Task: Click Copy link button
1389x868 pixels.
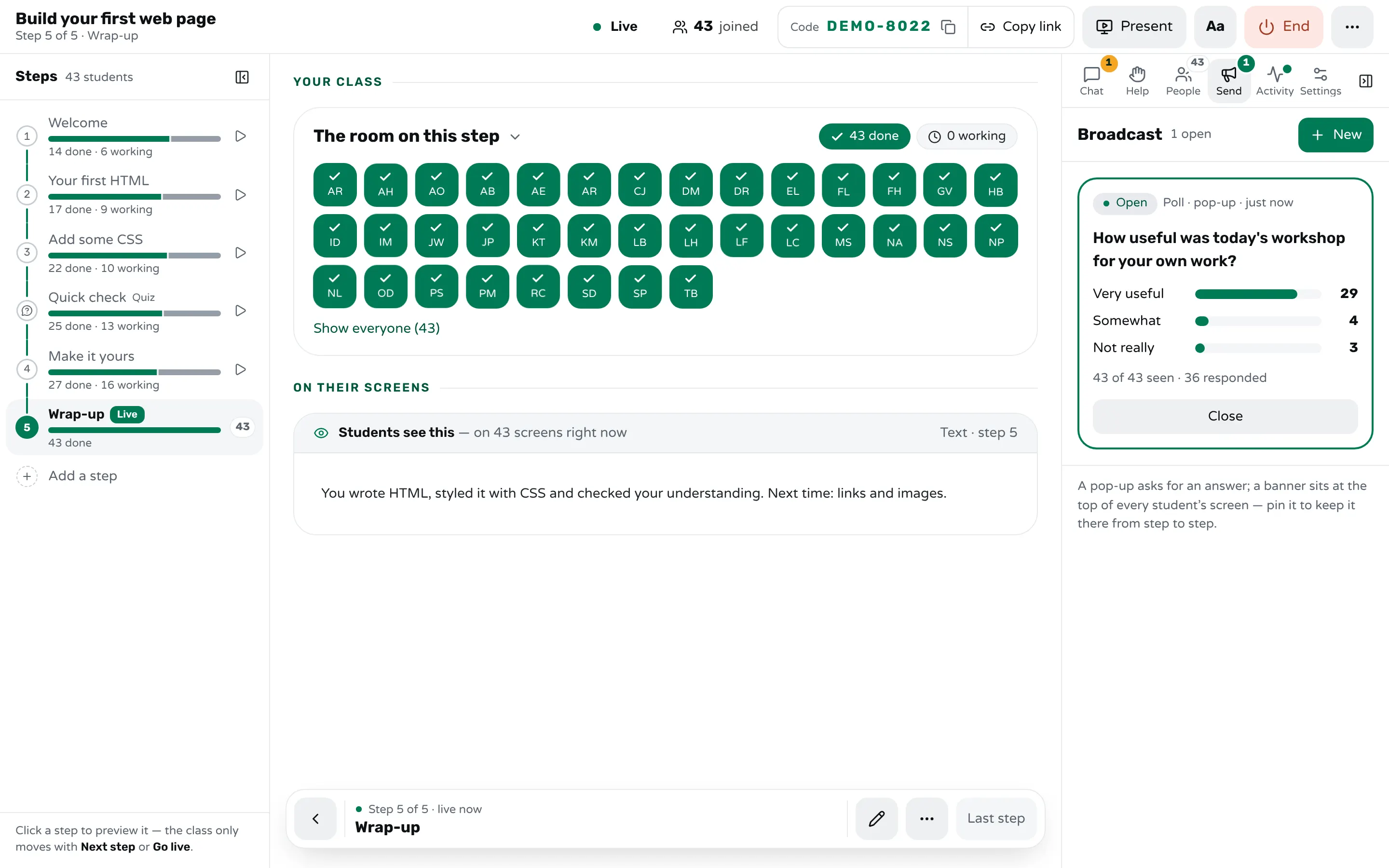Action: tap(1021, 27)
